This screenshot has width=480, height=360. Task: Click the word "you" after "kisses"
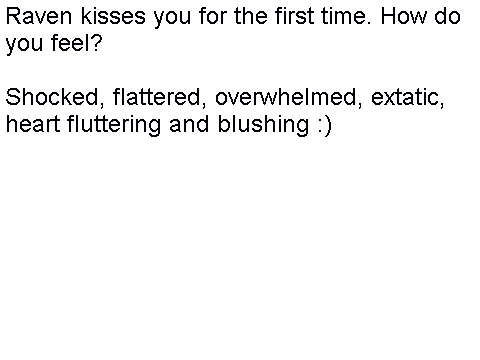click(x=172, y=18)
